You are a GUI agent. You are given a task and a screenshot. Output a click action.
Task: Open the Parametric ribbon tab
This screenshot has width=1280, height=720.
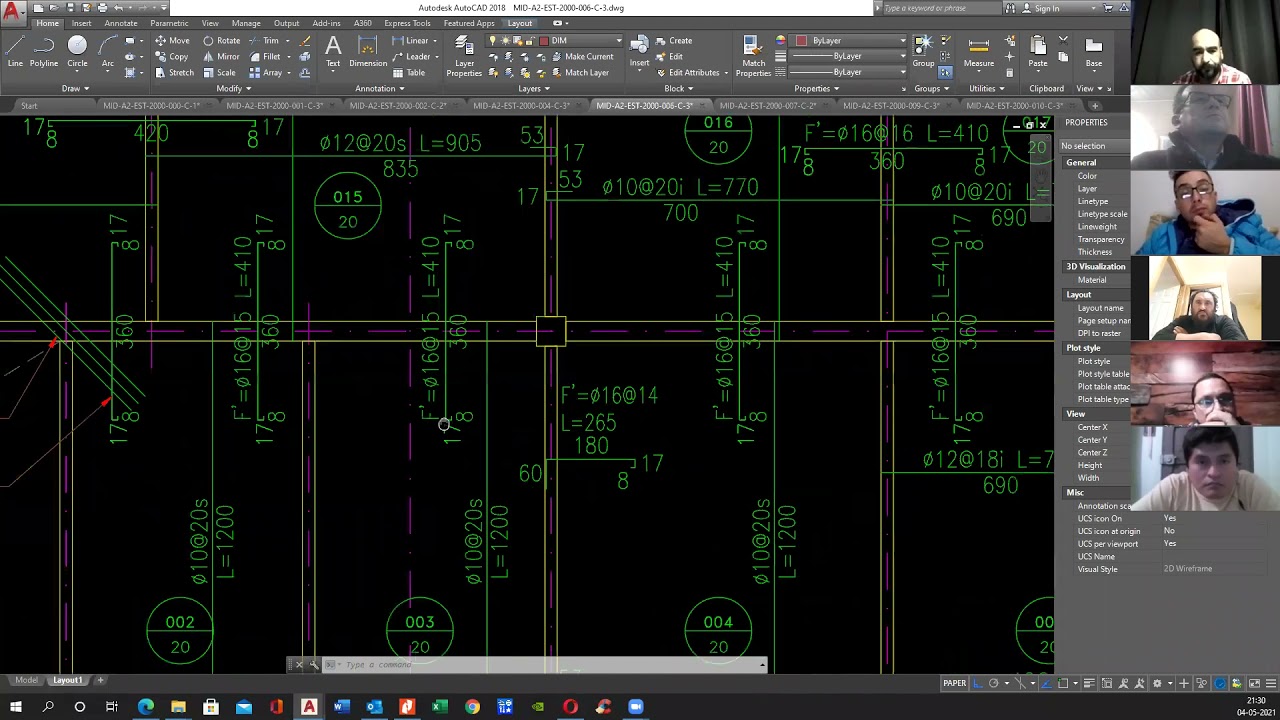click(x=169, y=23)
